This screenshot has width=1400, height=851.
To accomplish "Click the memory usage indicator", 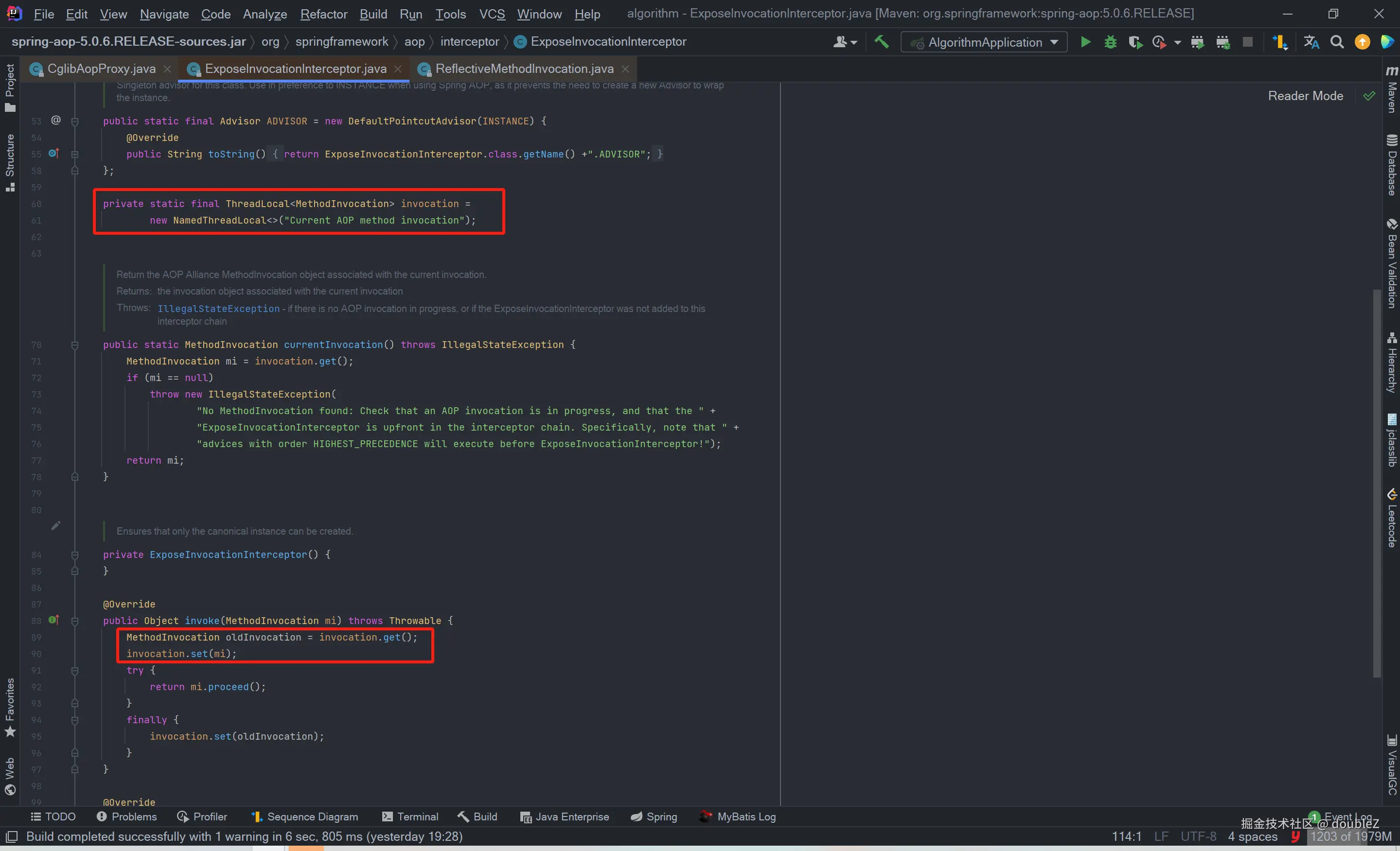I will click(1350, 836).
